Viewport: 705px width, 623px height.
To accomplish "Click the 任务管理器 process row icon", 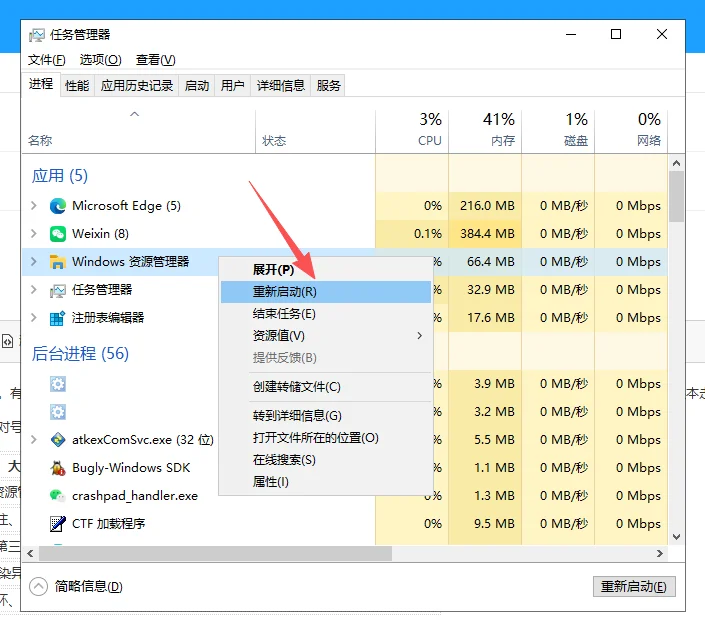I will pyautogui.click(x=58, y=290).
